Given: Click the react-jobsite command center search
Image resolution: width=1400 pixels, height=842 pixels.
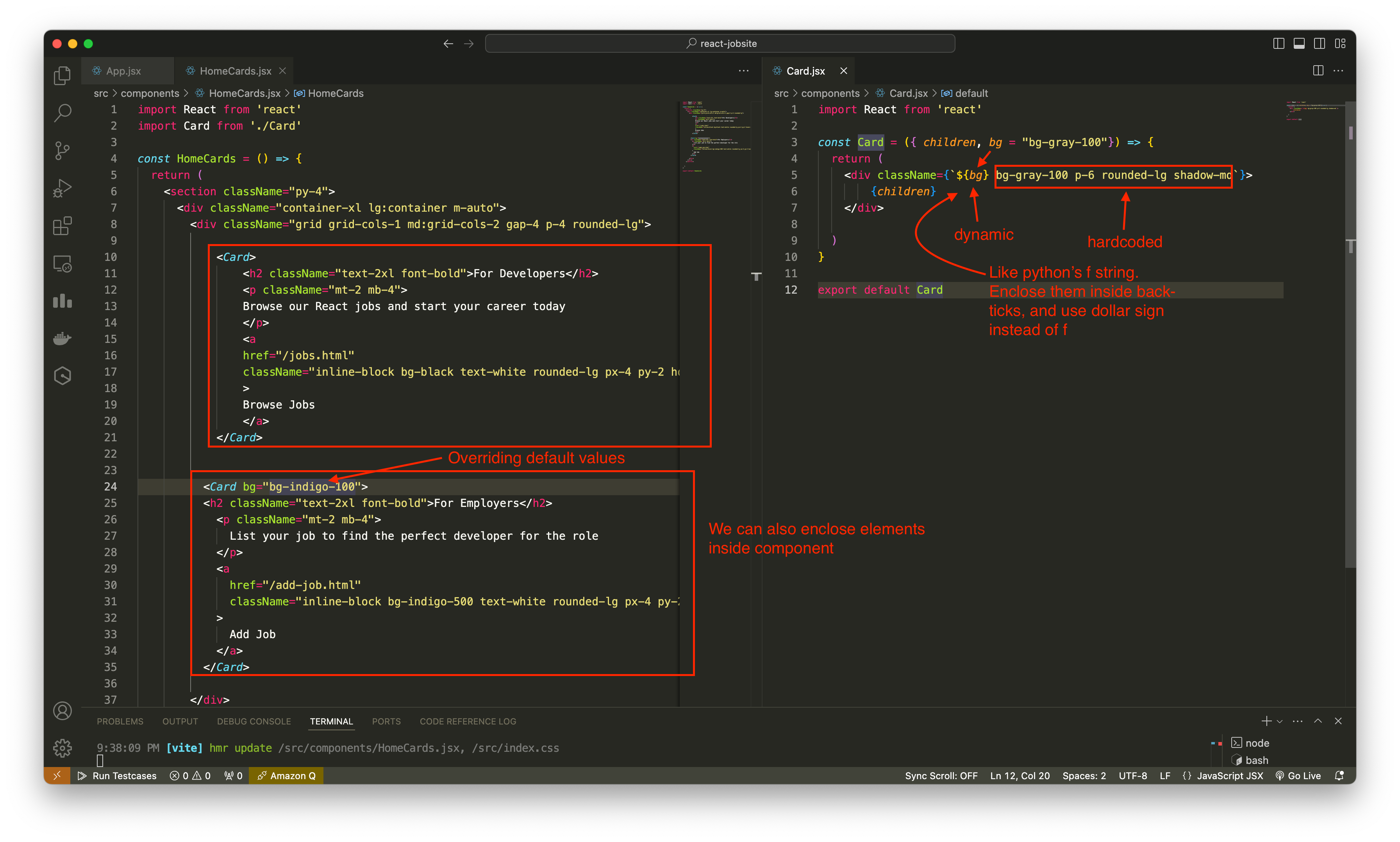Looking at the screenshot, I should click(720, 44).
